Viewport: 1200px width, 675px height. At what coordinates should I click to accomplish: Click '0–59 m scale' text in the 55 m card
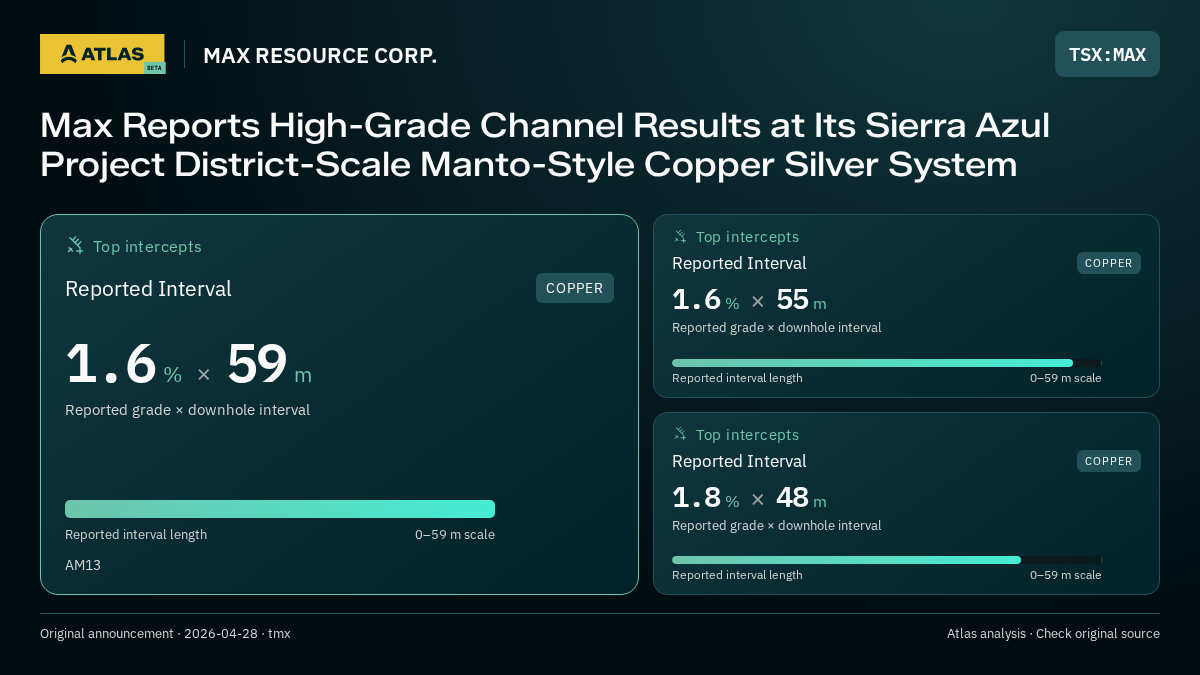[x=1066, y=378]
